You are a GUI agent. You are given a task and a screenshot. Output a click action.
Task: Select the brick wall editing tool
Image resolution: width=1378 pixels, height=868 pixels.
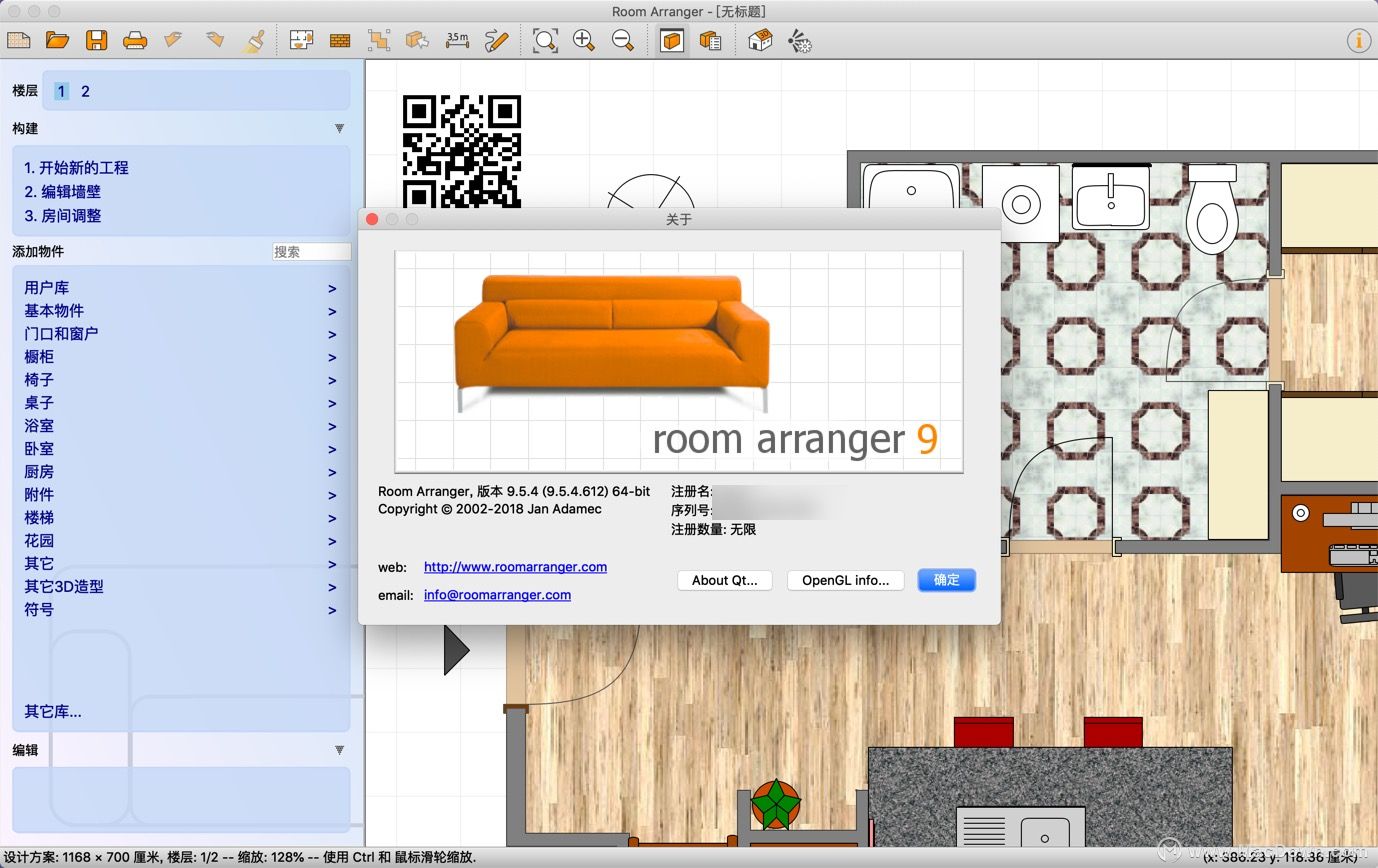(x=340, y=41)
